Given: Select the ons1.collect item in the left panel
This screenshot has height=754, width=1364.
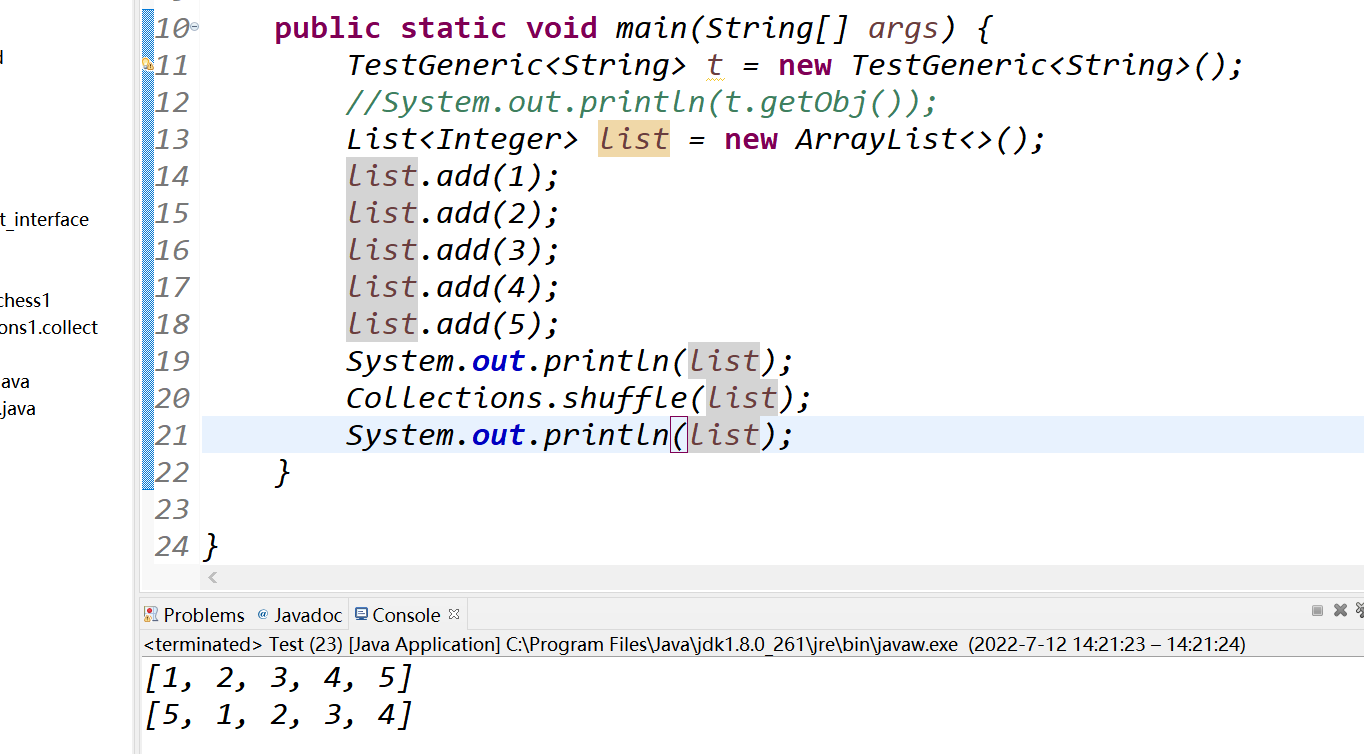Looking at the screenshot, I should 49,328.
